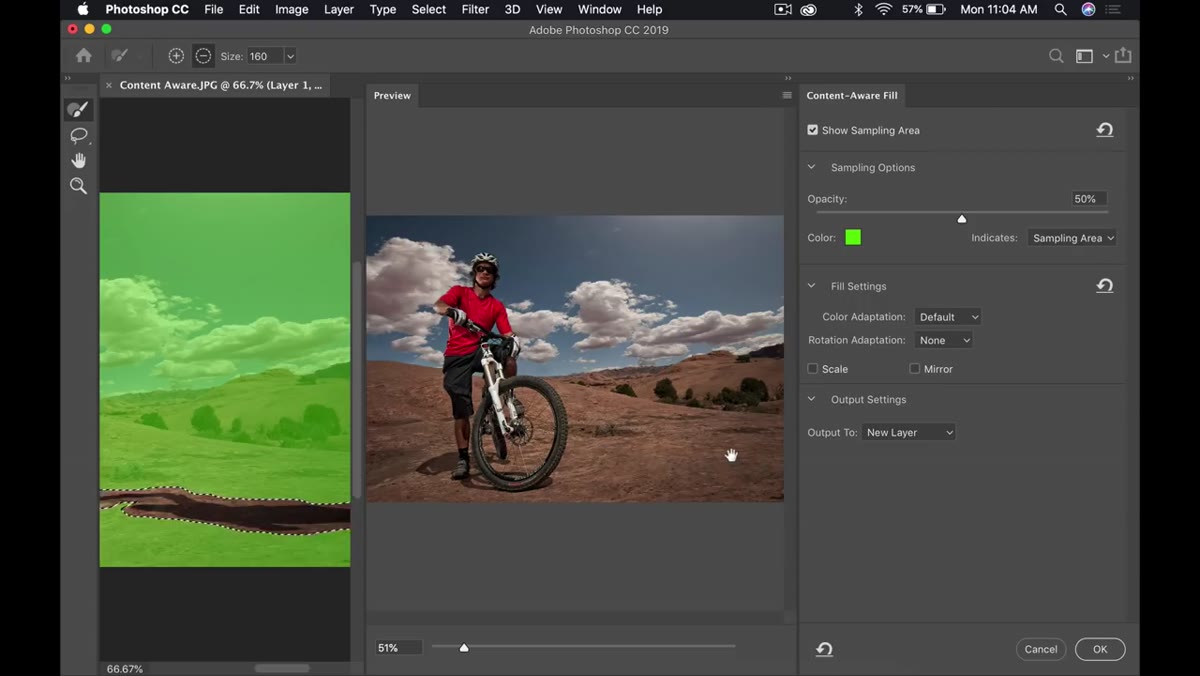Click the Wi-Fi status icon
Viewport: 1200px width, 676px height.
(884, 9)
